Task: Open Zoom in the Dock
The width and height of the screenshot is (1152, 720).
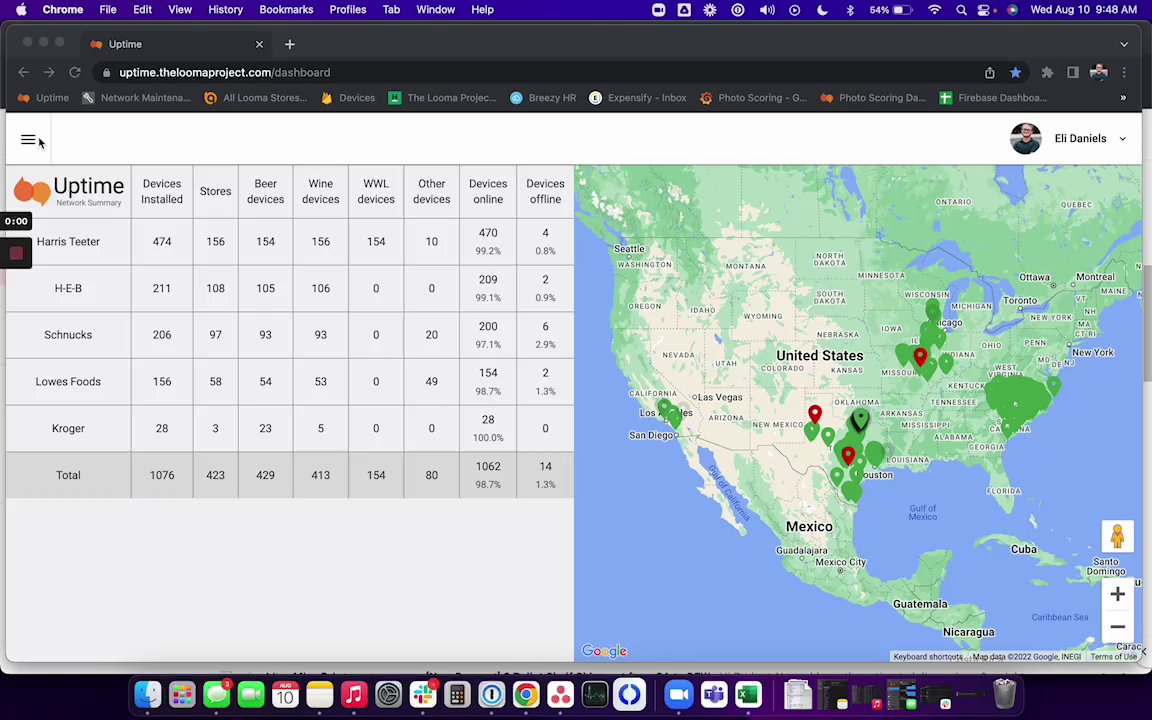Action: [679, 694]
